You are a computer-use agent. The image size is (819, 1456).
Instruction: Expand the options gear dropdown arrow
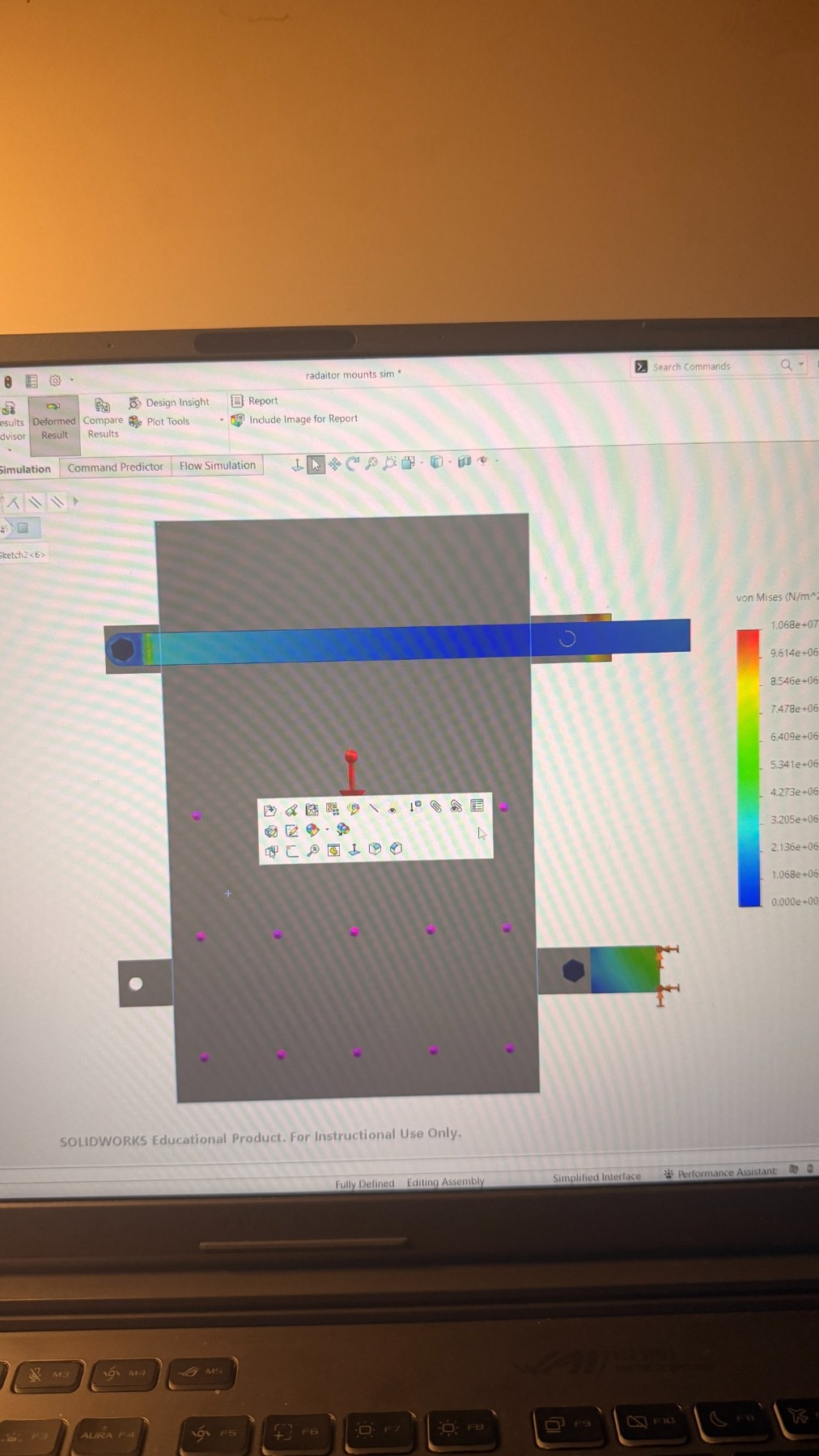pos(71,379)
